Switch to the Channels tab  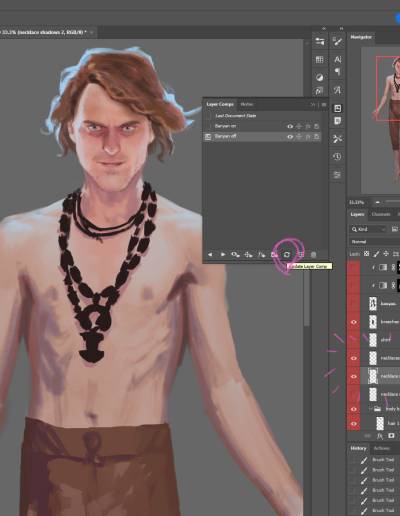click(381, 214)
